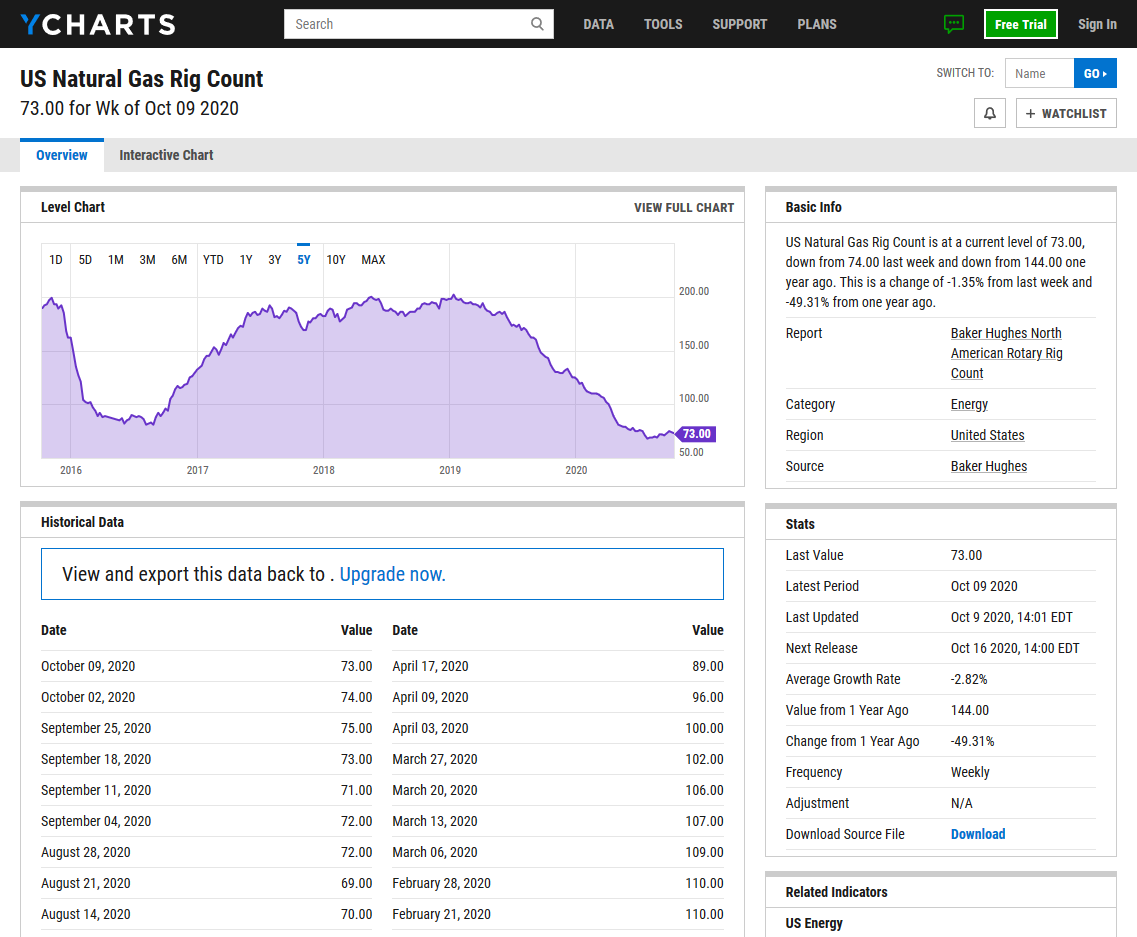Add to watchlist with plus button

pos(1066,113)
